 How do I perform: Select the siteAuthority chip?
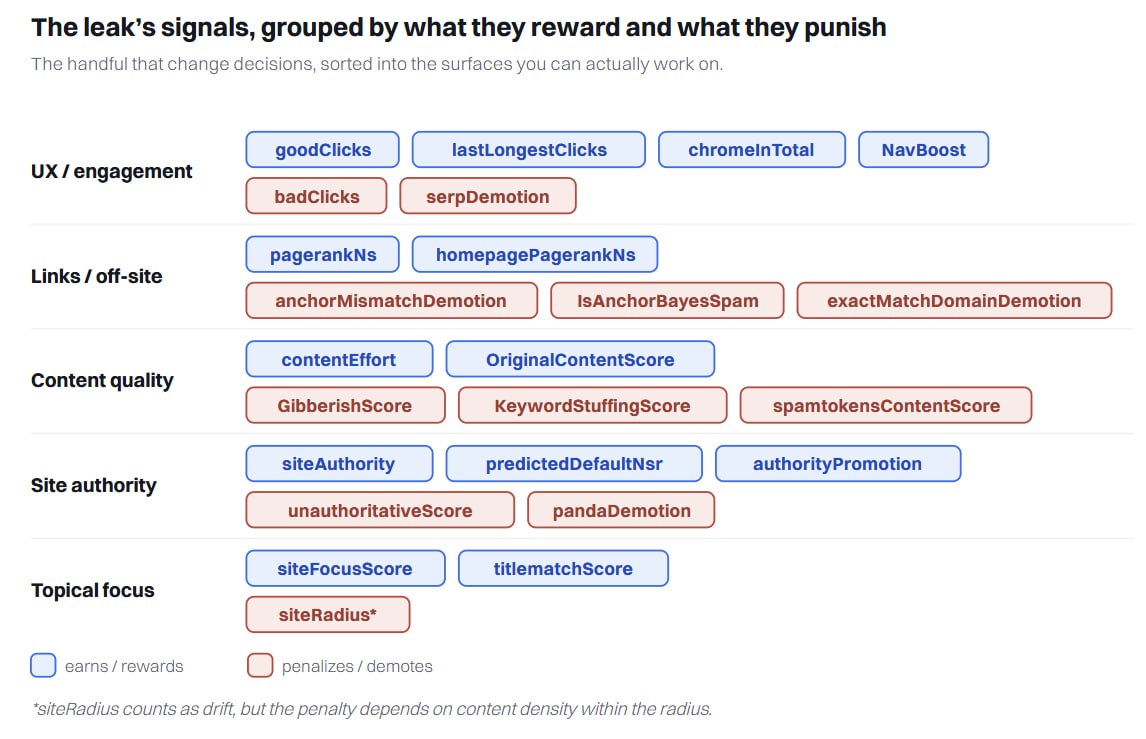point(339,463)
